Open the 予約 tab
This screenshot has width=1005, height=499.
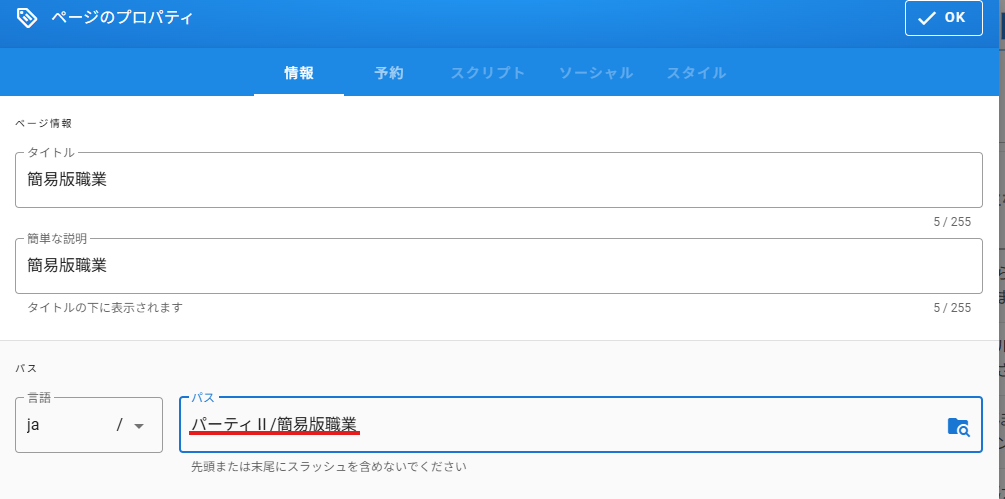(389, 73)
